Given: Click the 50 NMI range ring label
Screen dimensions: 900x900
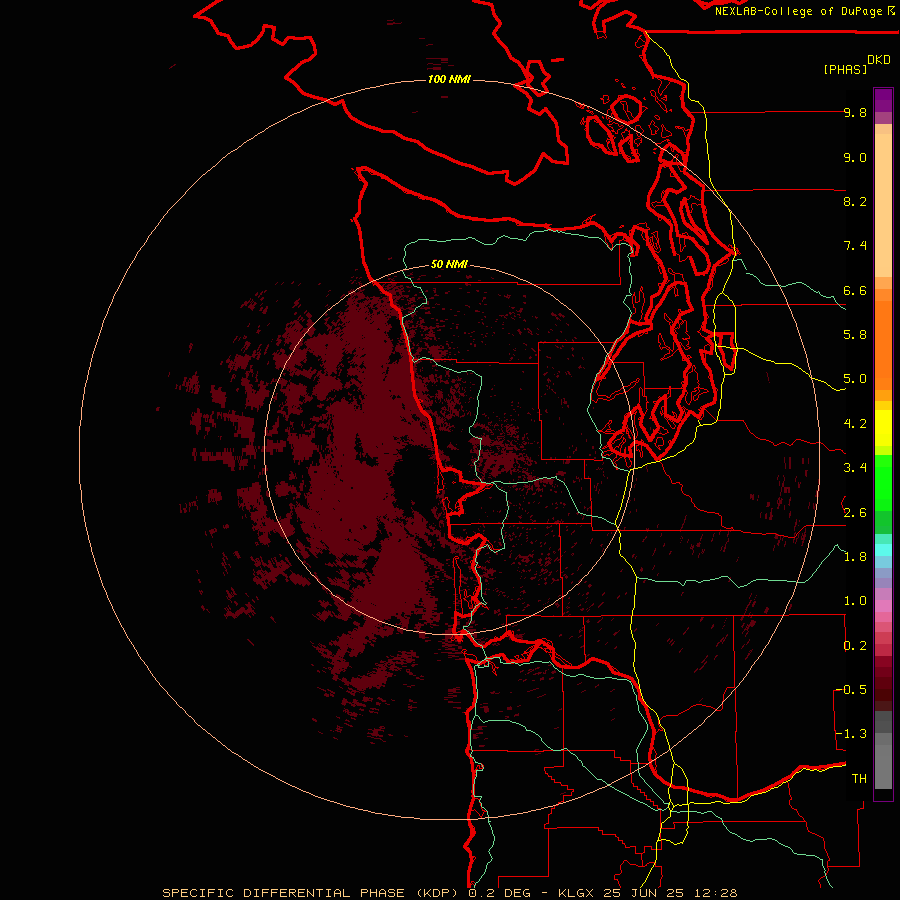Looking at the screenshot, I should 449,264.
